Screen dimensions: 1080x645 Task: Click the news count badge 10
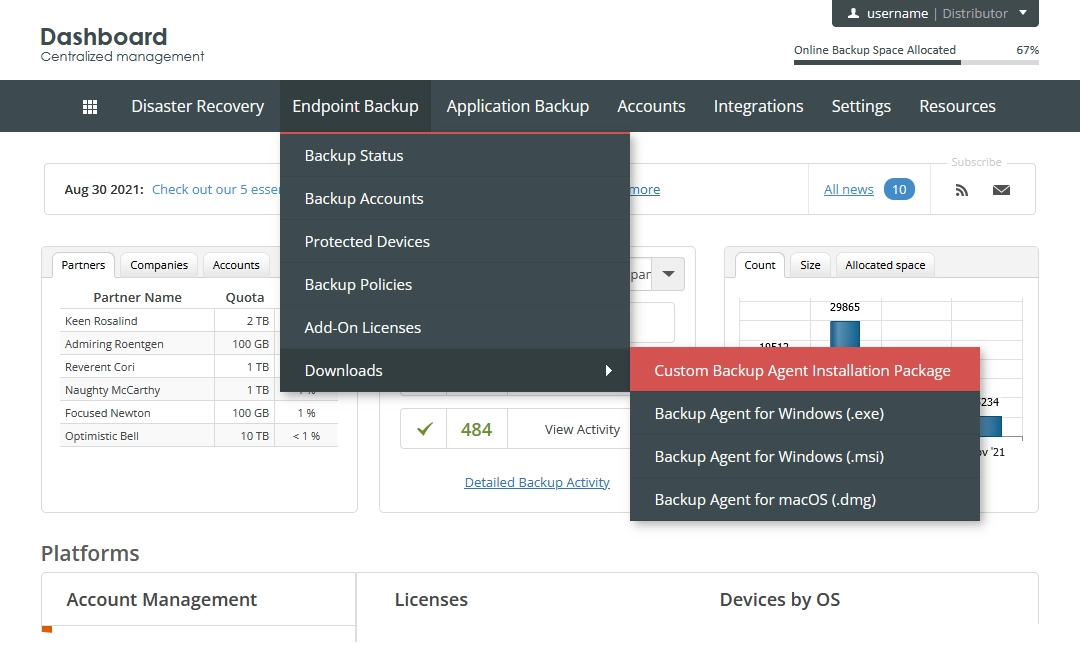pyautogui.click(x=899, y=190)
